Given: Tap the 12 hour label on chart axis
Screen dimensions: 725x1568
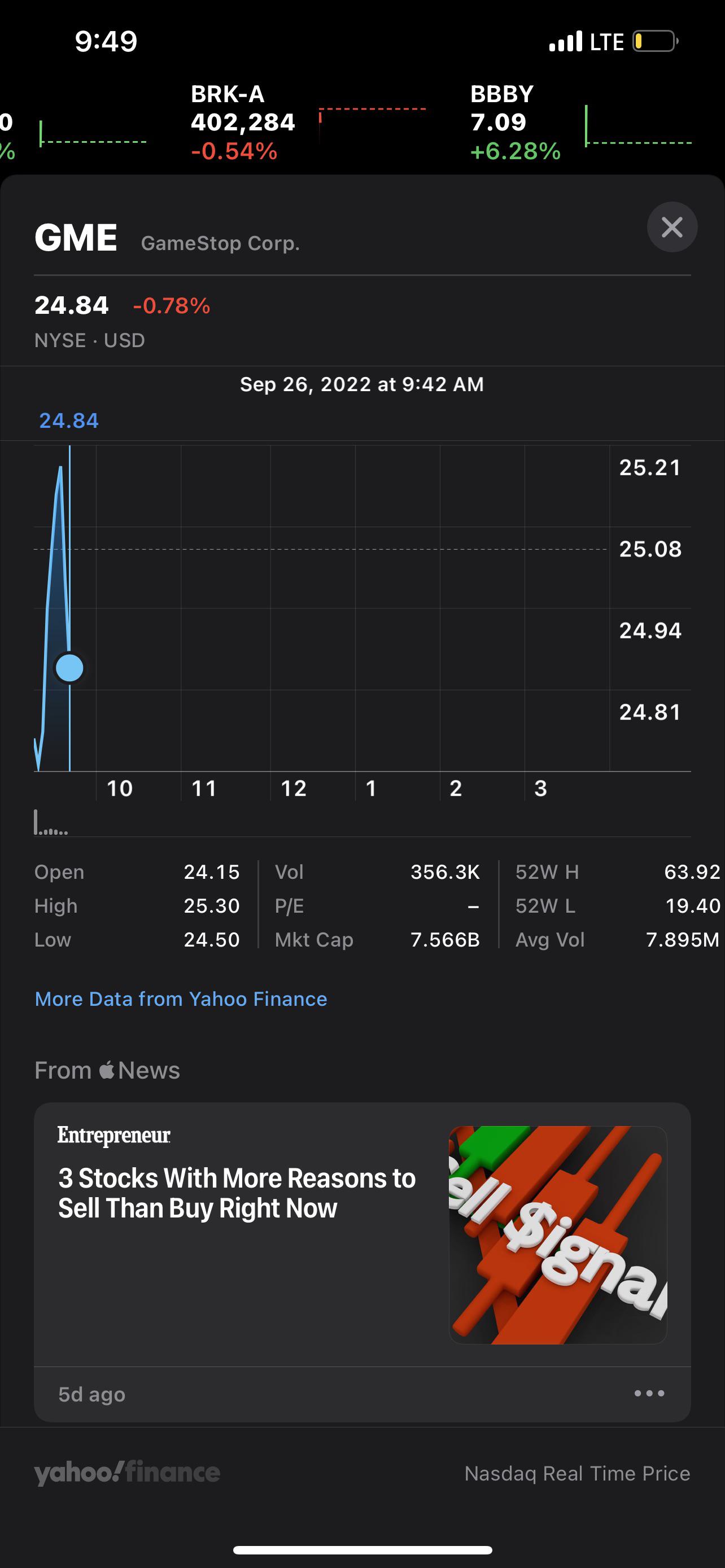Looking at the screenshot, I should [x=294, y=789].
